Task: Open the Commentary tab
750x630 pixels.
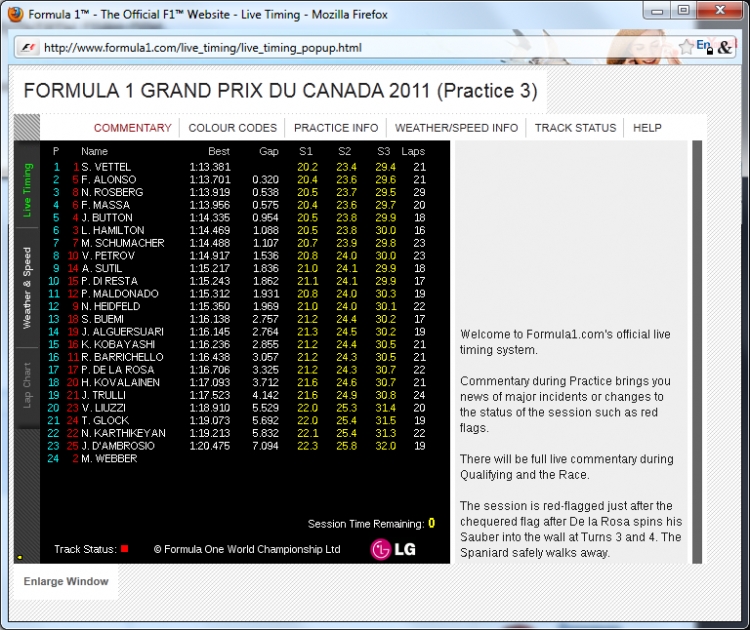Action: (132, 128)
